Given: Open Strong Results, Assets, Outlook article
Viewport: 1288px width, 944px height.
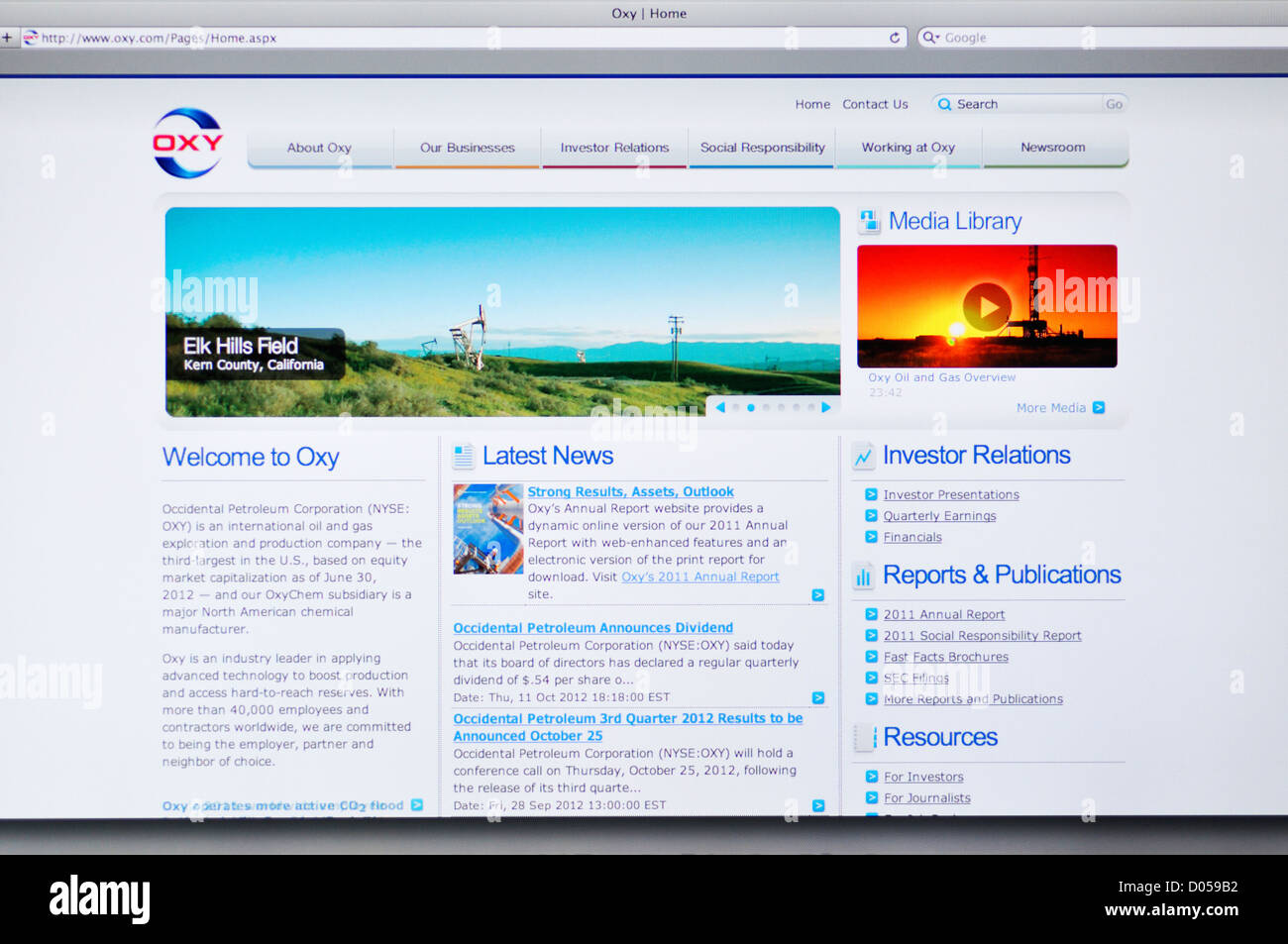Looking at the screenshot, I should pos(630,491).
